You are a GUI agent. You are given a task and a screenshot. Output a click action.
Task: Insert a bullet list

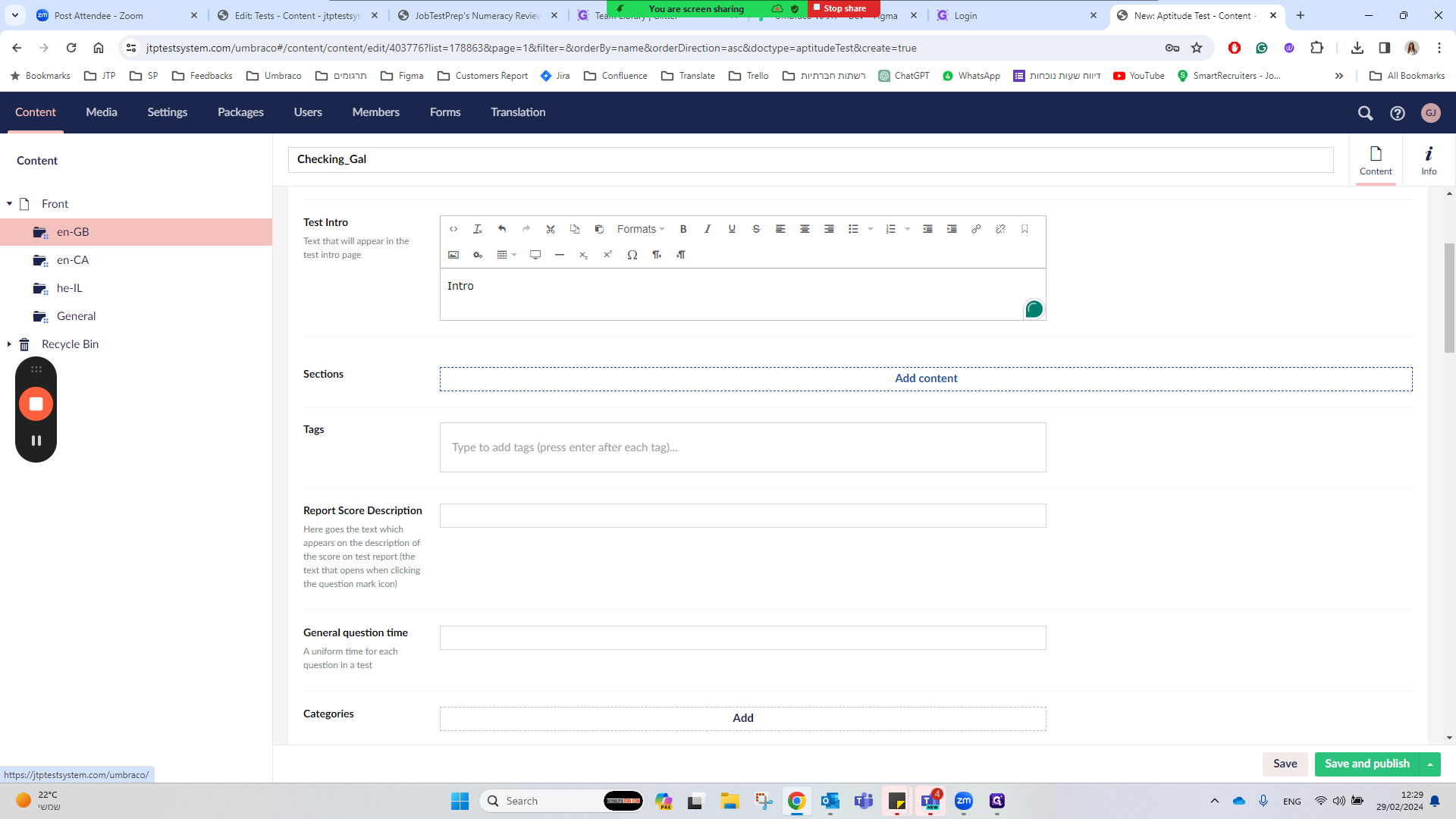853,229
